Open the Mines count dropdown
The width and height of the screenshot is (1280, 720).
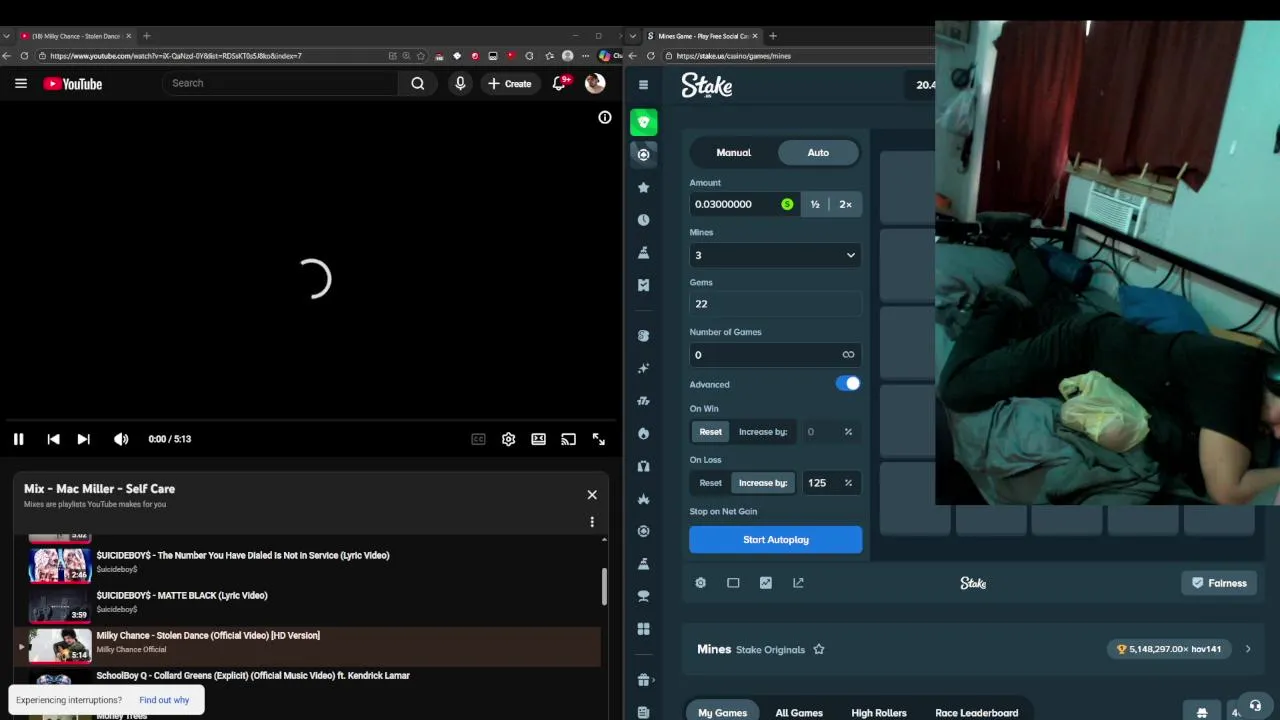coord(775,255)
